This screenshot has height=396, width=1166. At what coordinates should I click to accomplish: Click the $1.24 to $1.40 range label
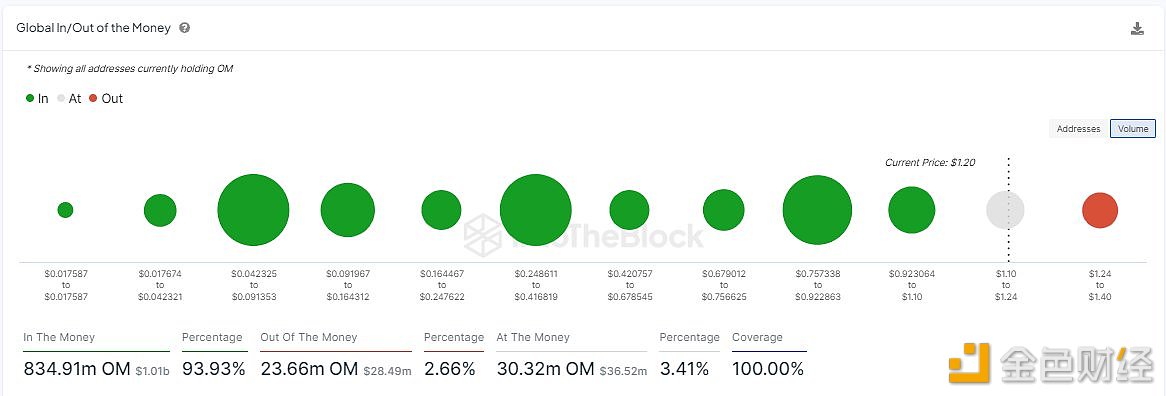1100,285
